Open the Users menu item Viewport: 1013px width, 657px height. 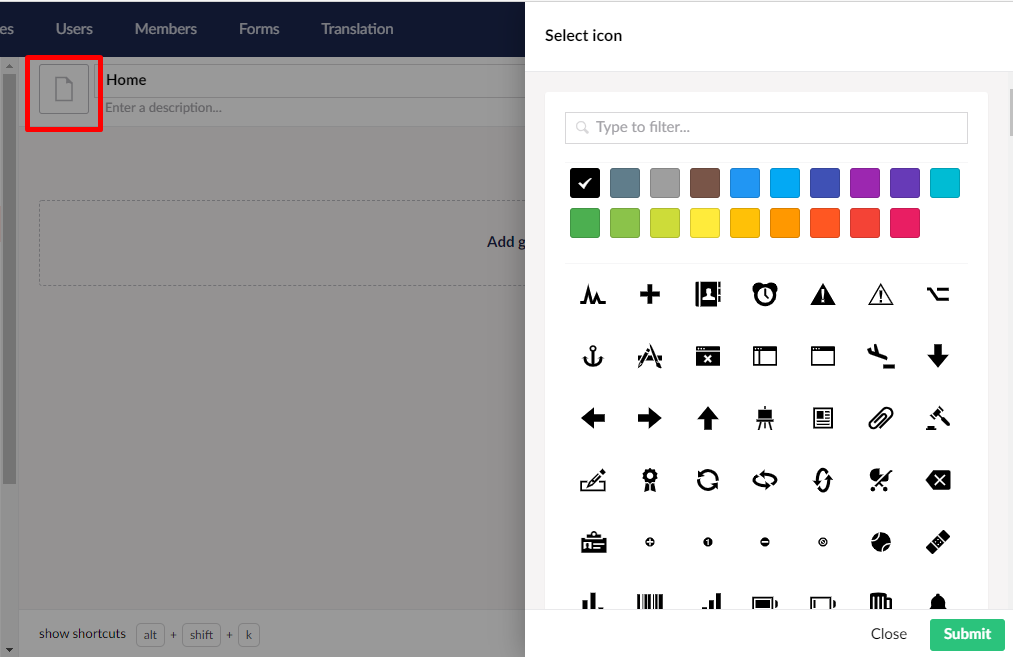[x=73, y=29]
